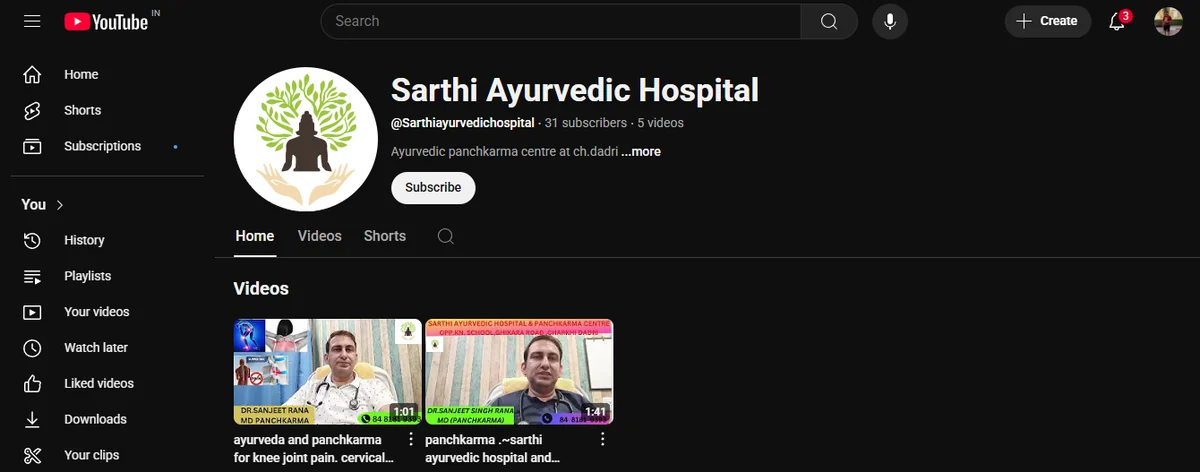Viewport: 1200px width, 472px height.
Task: Search within channel using magnifier icon
Action: [x=446, y=237]
